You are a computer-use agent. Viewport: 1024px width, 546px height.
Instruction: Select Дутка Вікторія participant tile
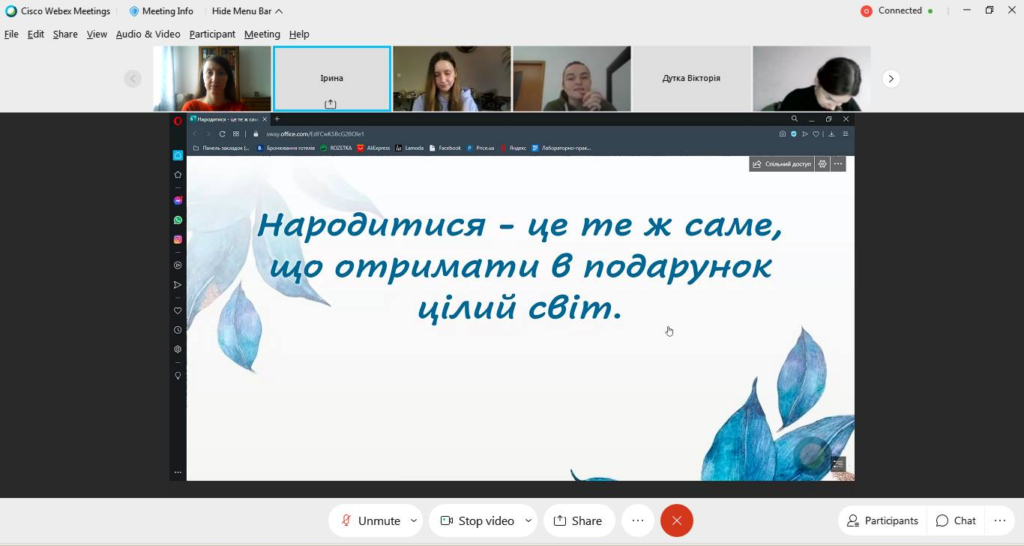click(x=691, y=78)
